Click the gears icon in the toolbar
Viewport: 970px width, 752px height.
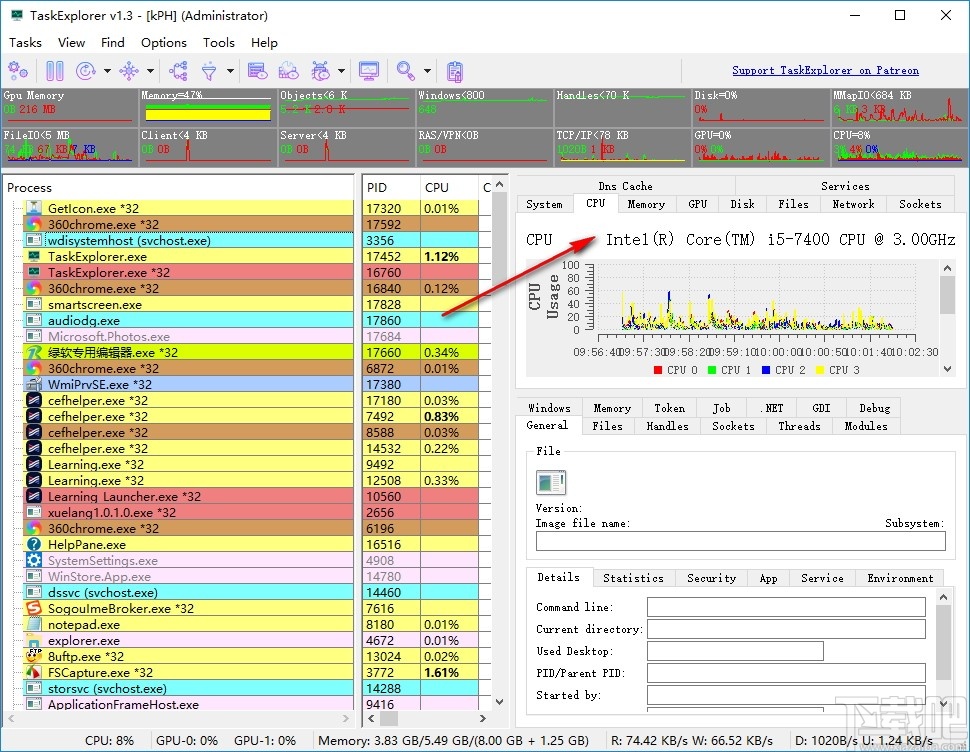(x=18, y=71)
